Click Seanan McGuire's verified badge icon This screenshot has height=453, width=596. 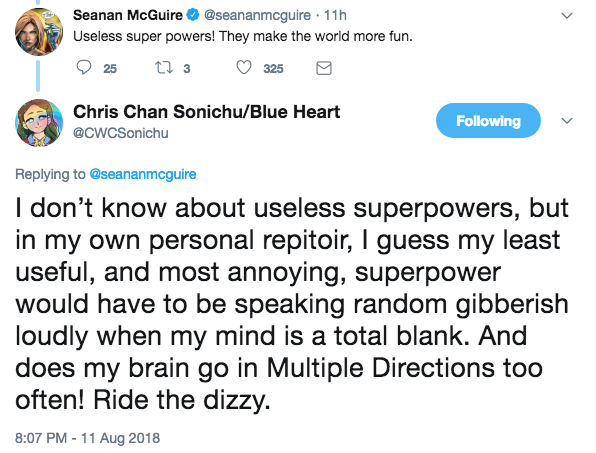click(x=193, y=15)
